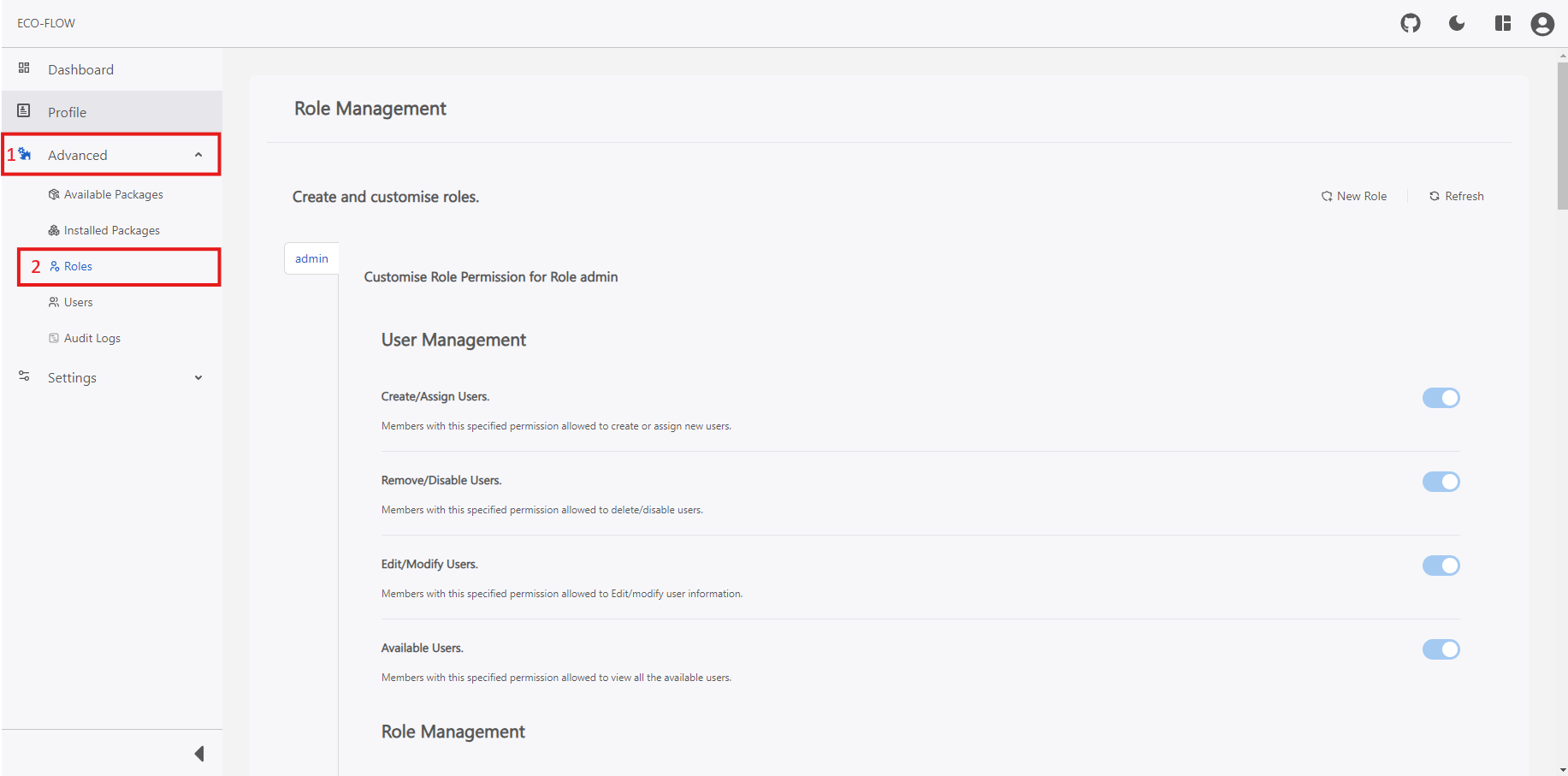Click the Dashboard grid icon
Screen dimensions: 1568x776
(x=24, y=68)
